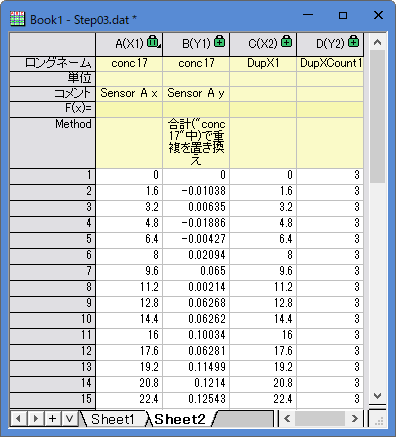
Task: Click the cell with value -0.00427
Action: 196,239
